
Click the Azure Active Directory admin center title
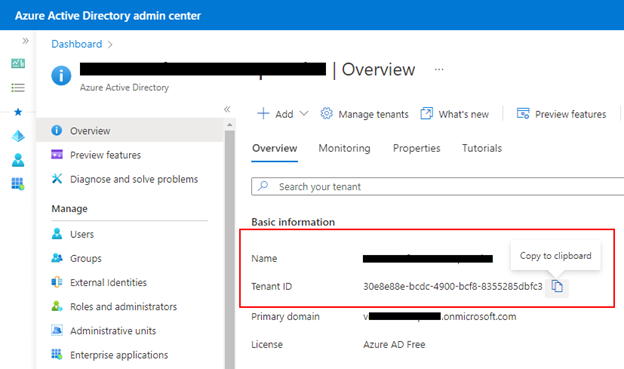(x=108, y=16)
